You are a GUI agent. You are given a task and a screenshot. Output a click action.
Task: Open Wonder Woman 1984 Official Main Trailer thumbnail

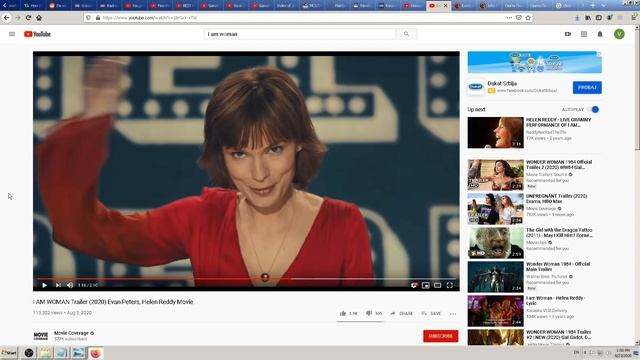tap(496, 277)
